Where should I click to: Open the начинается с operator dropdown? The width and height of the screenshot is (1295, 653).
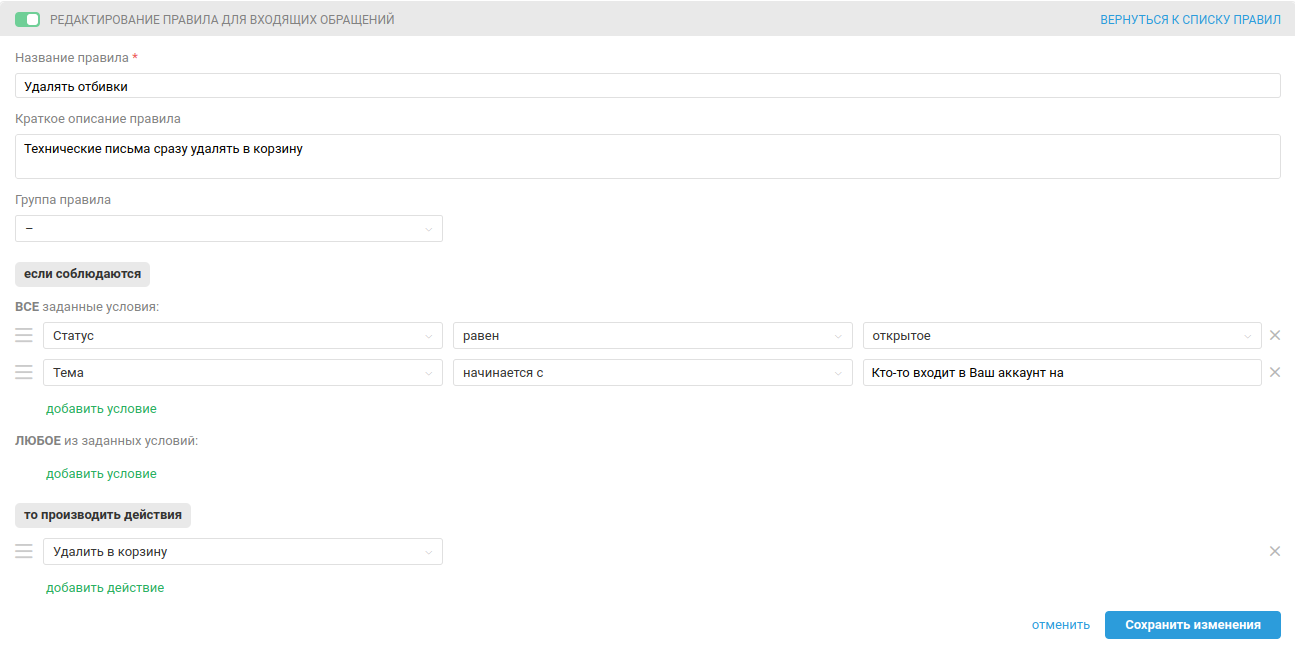coord(653,373)
